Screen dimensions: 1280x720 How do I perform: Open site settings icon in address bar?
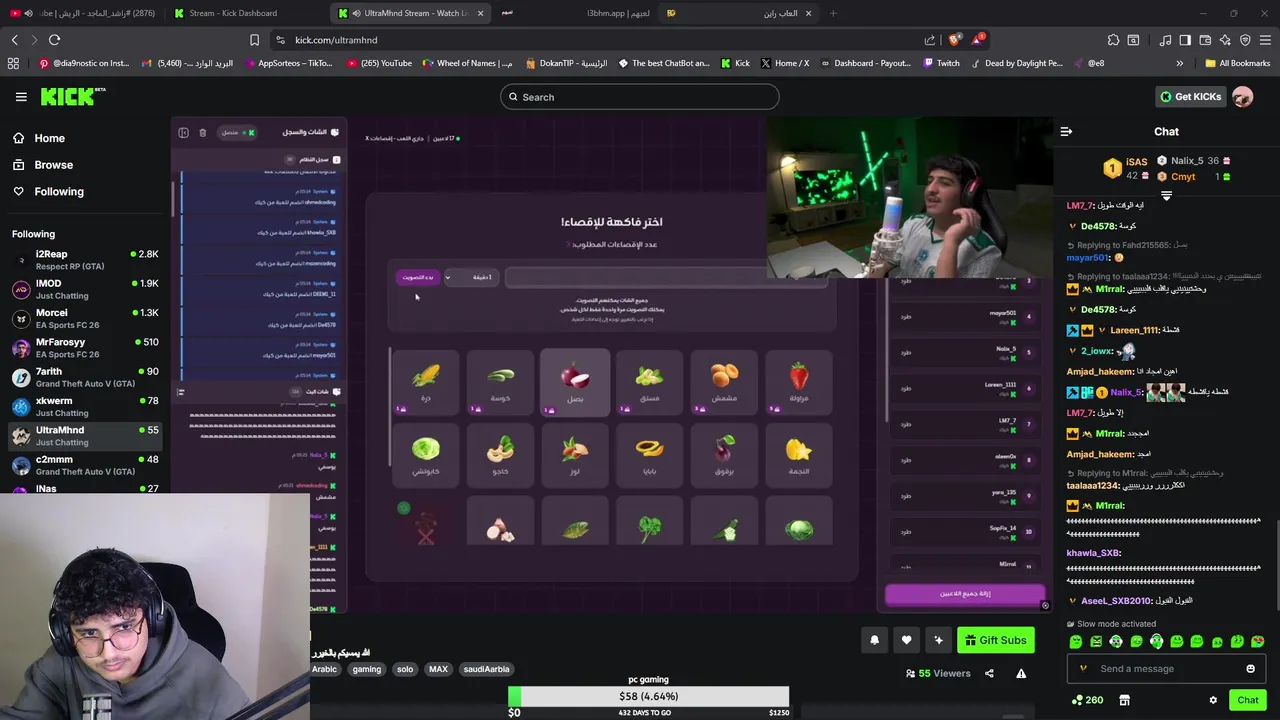pyautogui.click(x=281, y=40)
